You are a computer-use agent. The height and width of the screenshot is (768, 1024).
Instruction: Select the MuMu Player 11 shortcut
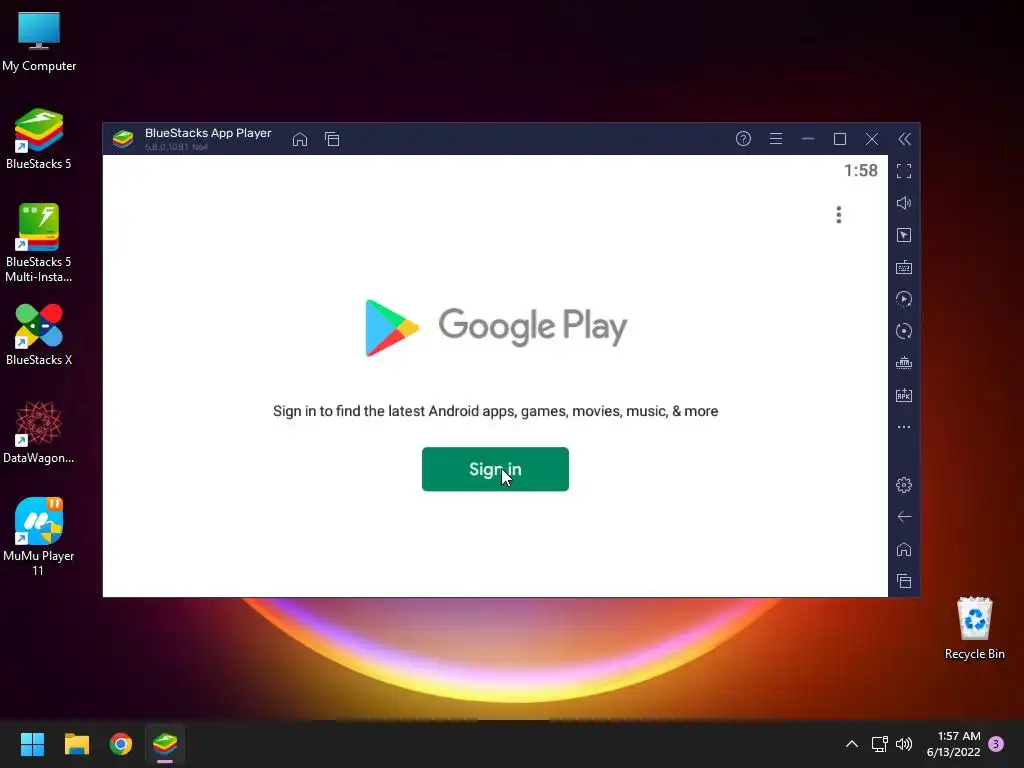click(x=39, y=537)
